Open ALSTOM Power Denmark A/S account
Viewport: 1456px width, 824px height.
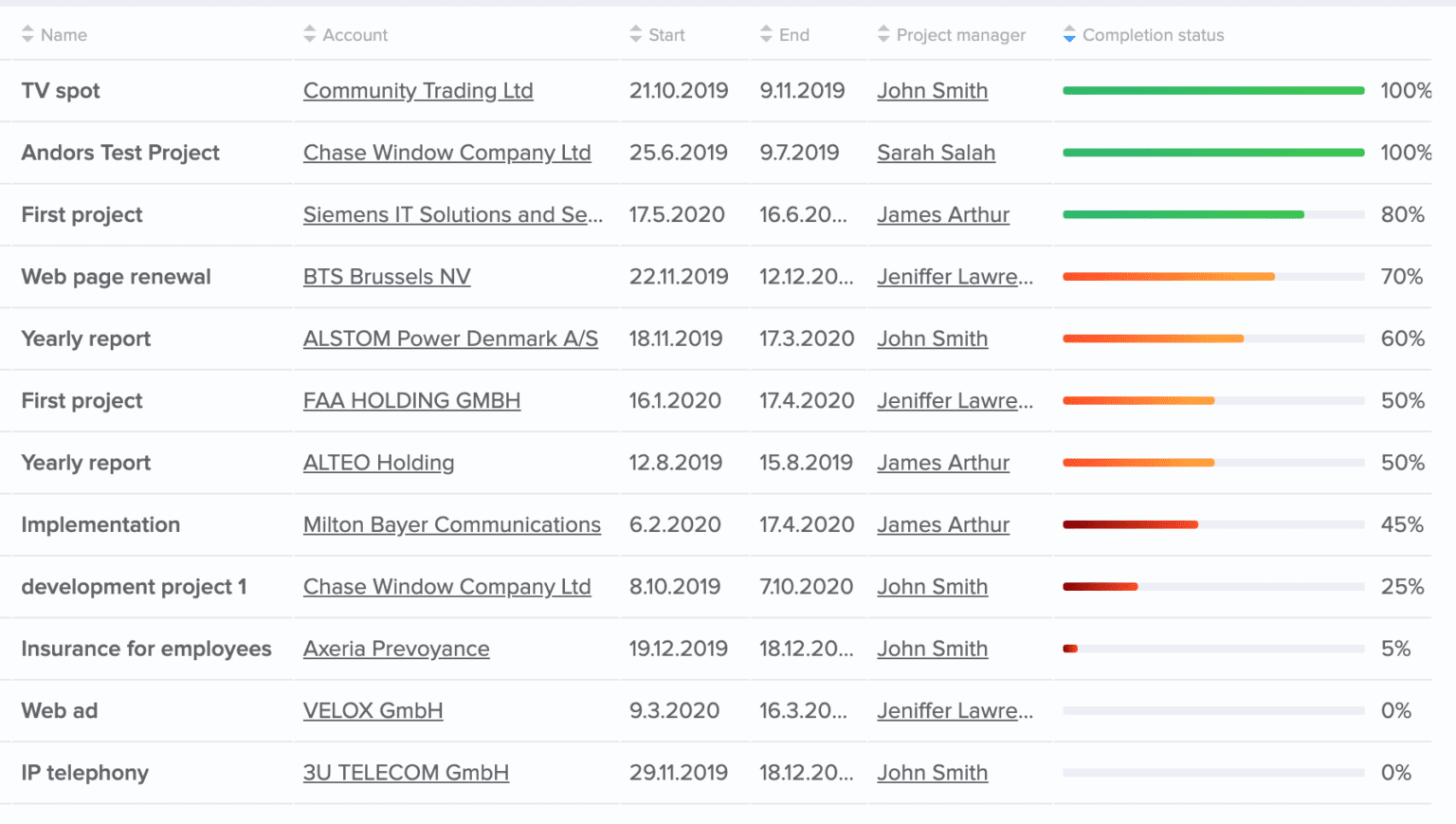[450, 339]
